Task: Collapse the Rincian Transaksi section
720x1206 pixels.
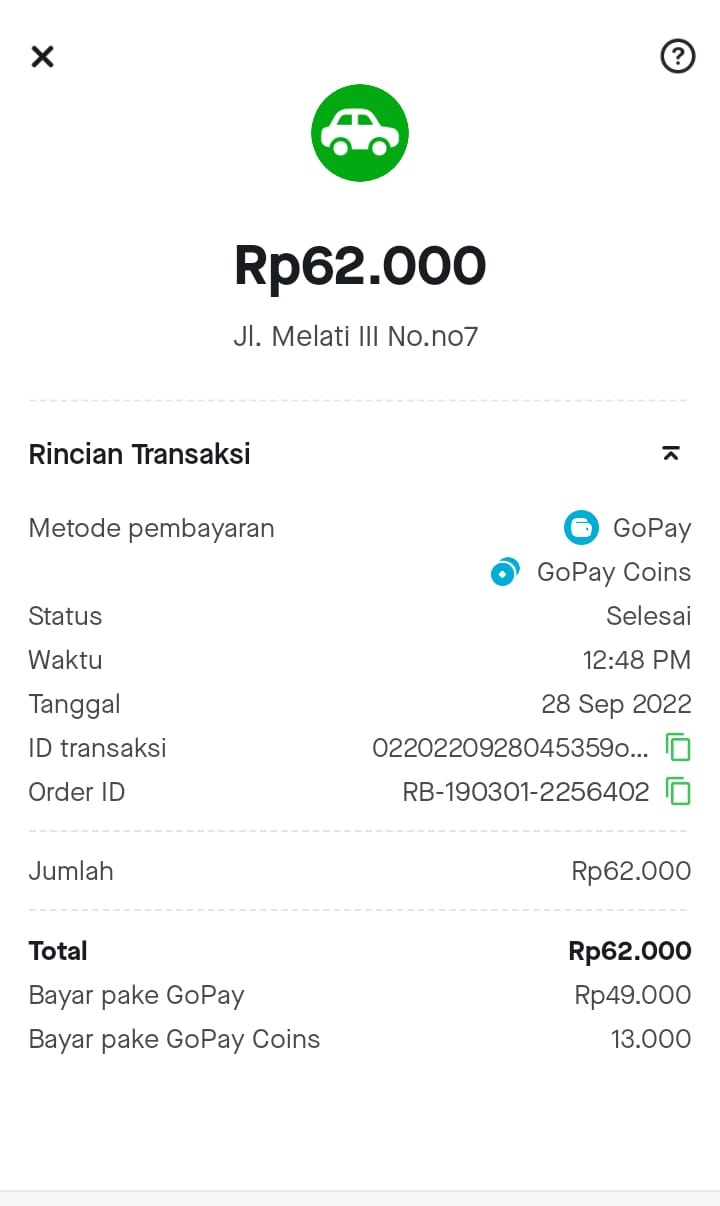Action: tap(671, 454)
